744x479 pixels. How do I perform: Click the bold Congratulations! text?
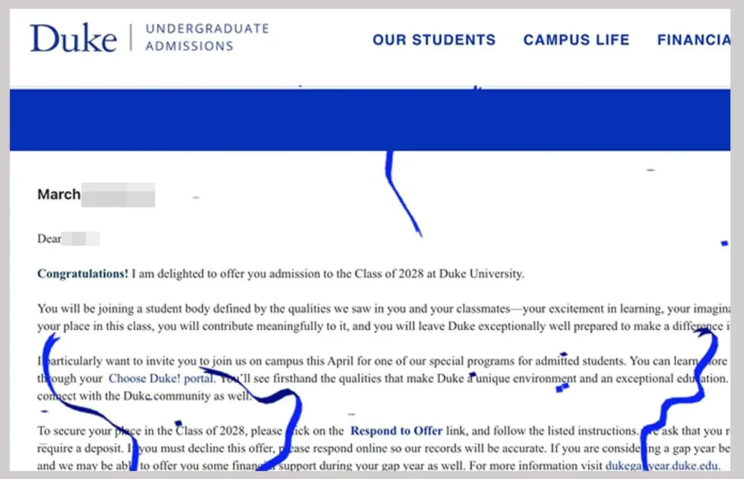(83, 274)
